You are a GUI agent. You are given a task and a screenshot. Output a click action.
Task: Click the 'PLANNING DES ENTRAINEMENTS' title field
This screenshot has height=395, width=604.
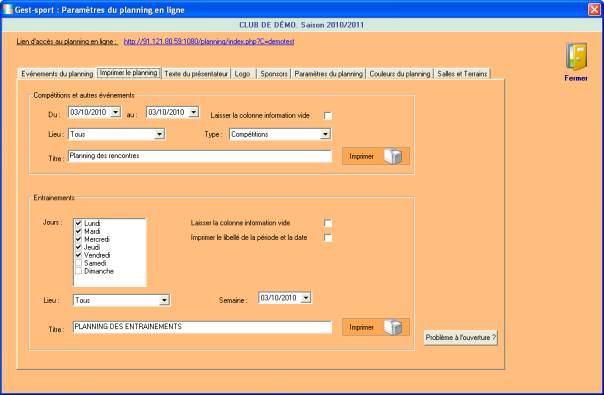point(202,327)
